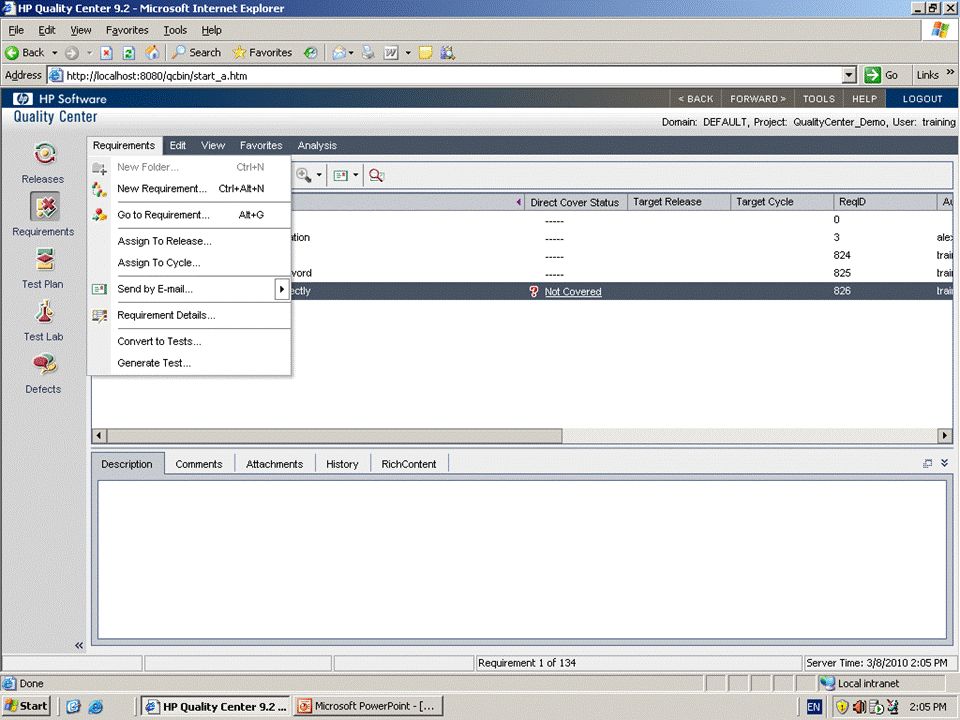Click the < BACK header button
The height and width of the screenshot is (720, 960).
696,99
